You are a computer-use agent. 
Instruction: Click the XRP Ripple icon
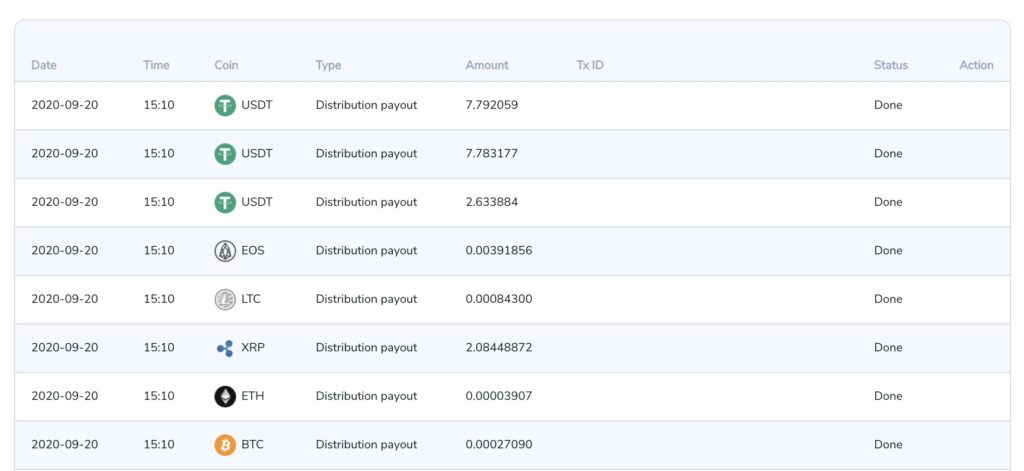(225, 348)
